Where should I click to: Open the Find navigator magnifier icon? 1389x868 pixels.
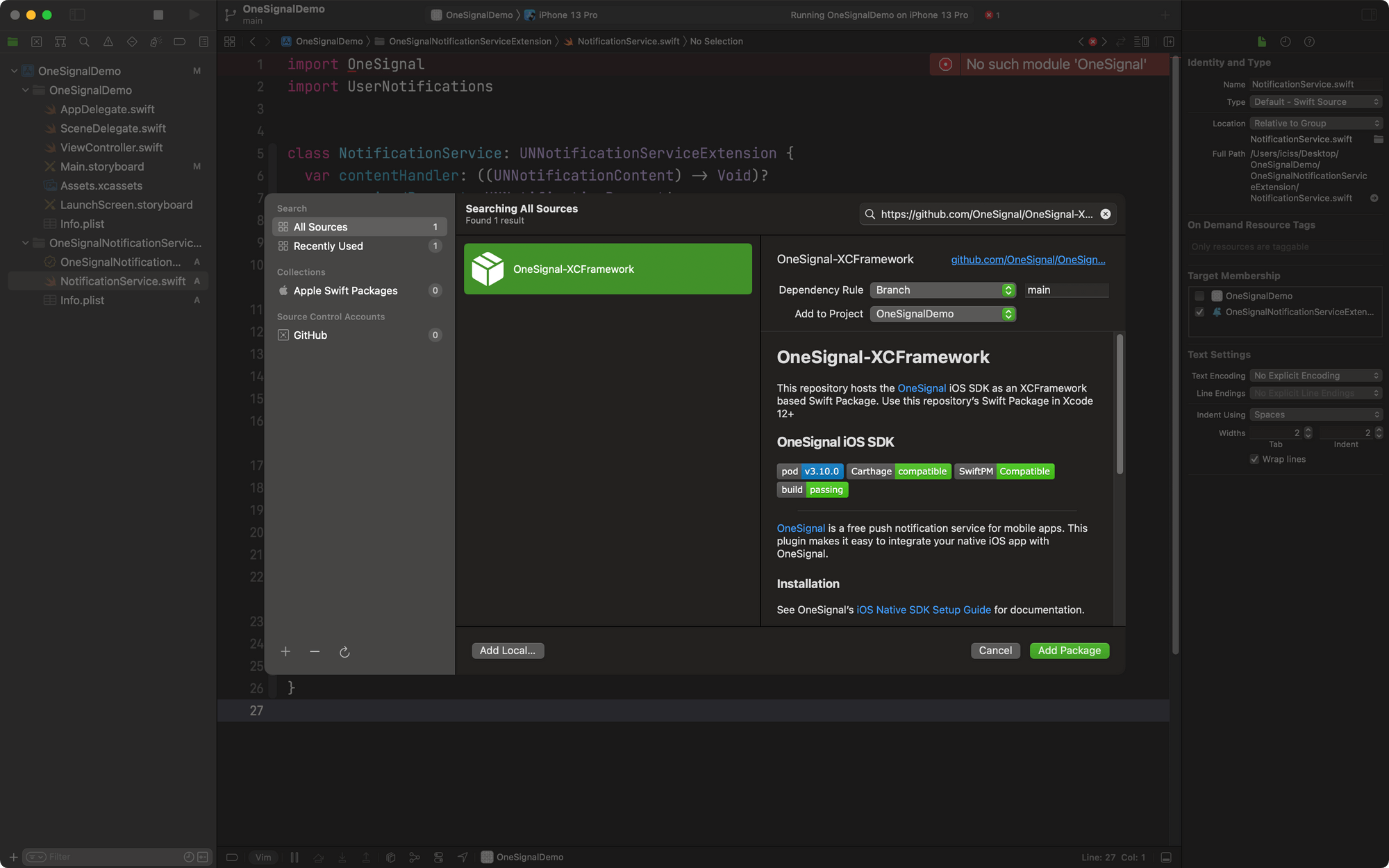coord(84,42)
